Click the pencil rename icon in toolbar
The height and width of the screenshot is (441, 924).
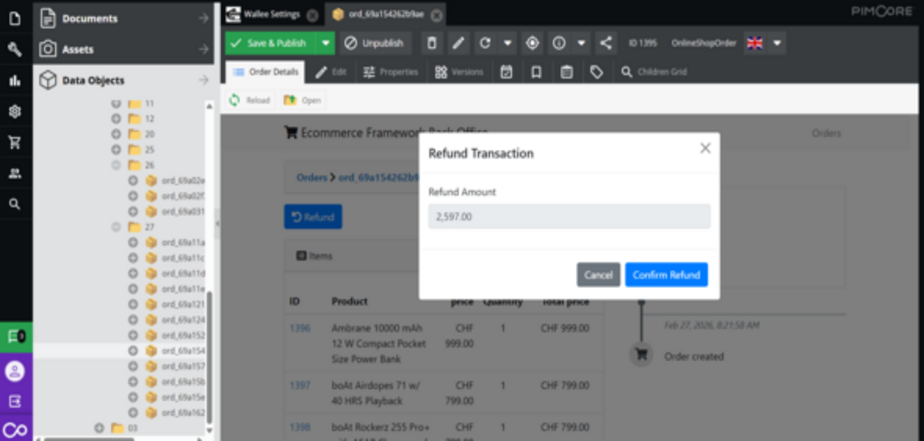tap(458, 43)
